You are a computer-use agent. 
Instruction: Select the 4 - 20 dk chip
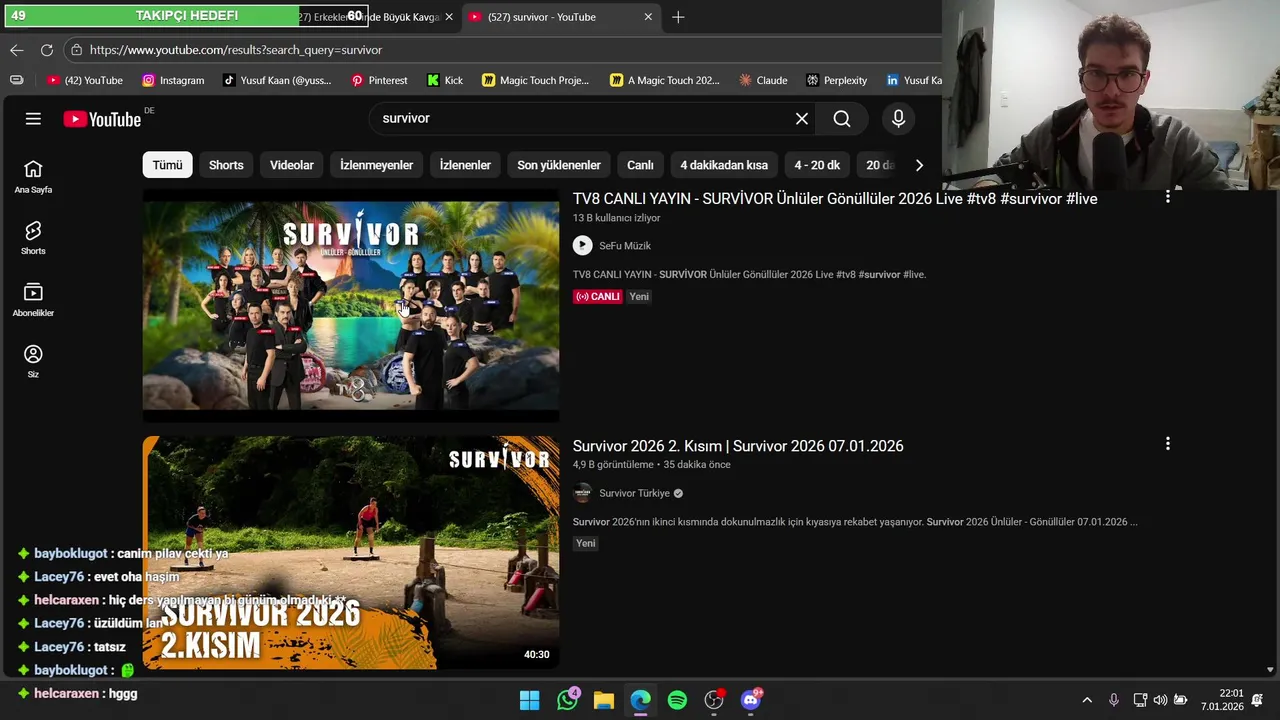(x=817, y=165)
